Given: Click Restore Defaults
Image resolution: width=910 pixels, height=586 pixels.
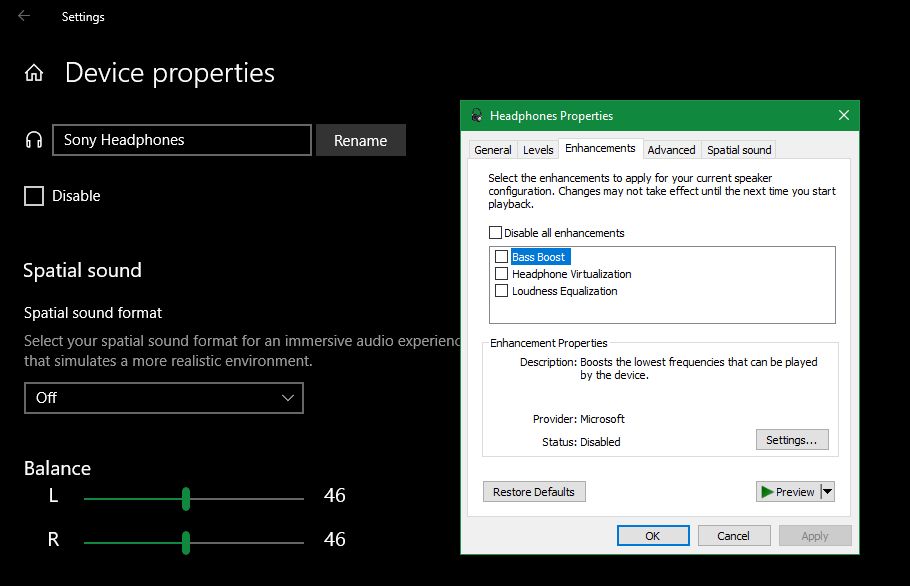Looking at the screenshot, I should click(534, 491).
